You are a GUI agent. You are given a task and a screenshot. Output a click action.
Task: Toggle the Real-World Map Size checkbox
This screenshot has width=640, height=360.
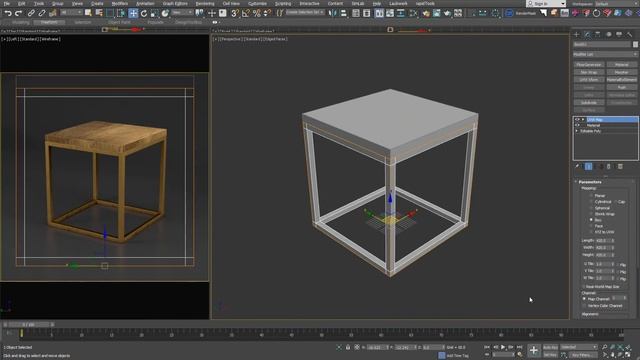584,287
